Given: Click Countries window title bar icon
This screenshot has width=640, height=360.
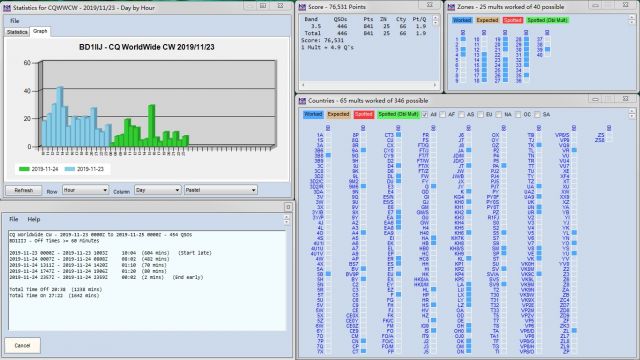Looking at the screenshot, I should [302, 100].
